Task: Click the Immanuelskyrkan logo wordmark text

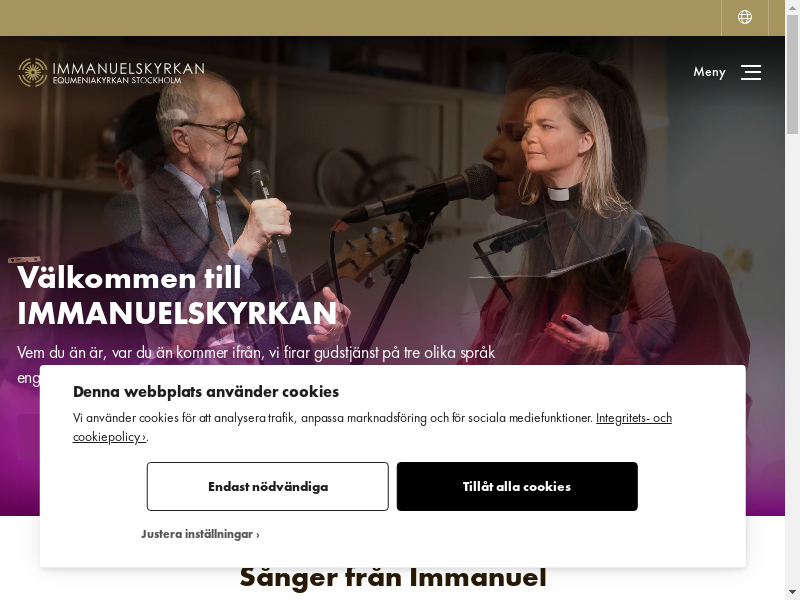Action: pos(129,73)
